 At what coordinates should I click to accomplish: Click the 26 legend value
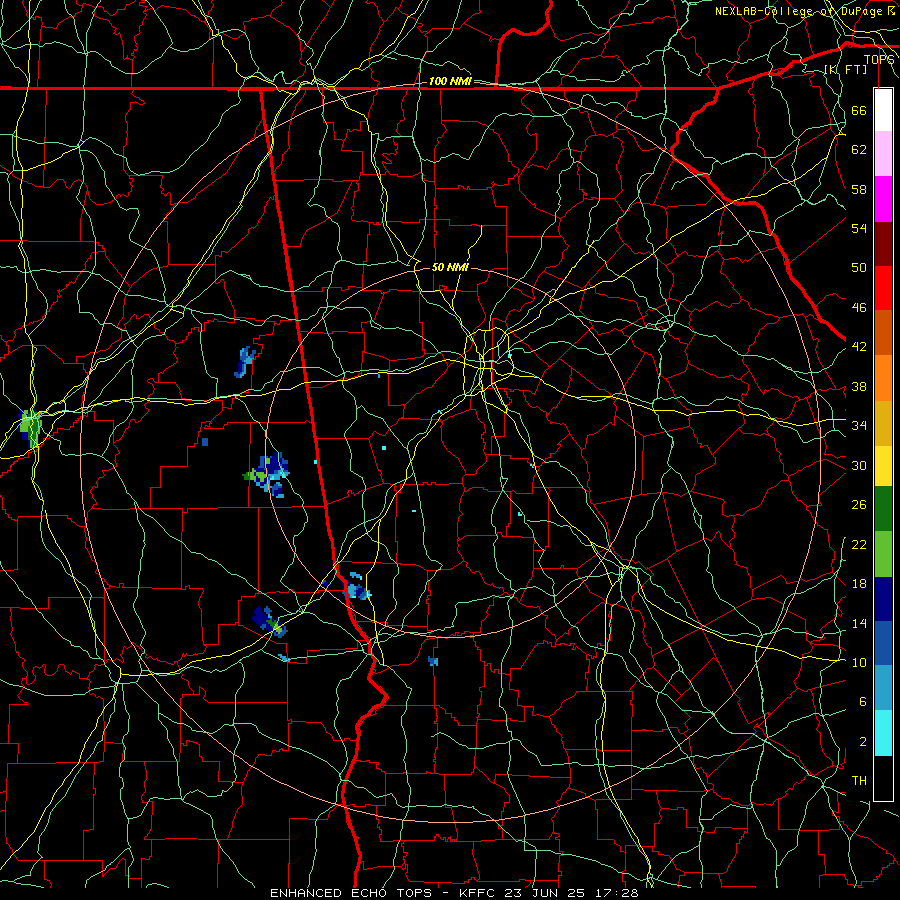coord(859,505)
